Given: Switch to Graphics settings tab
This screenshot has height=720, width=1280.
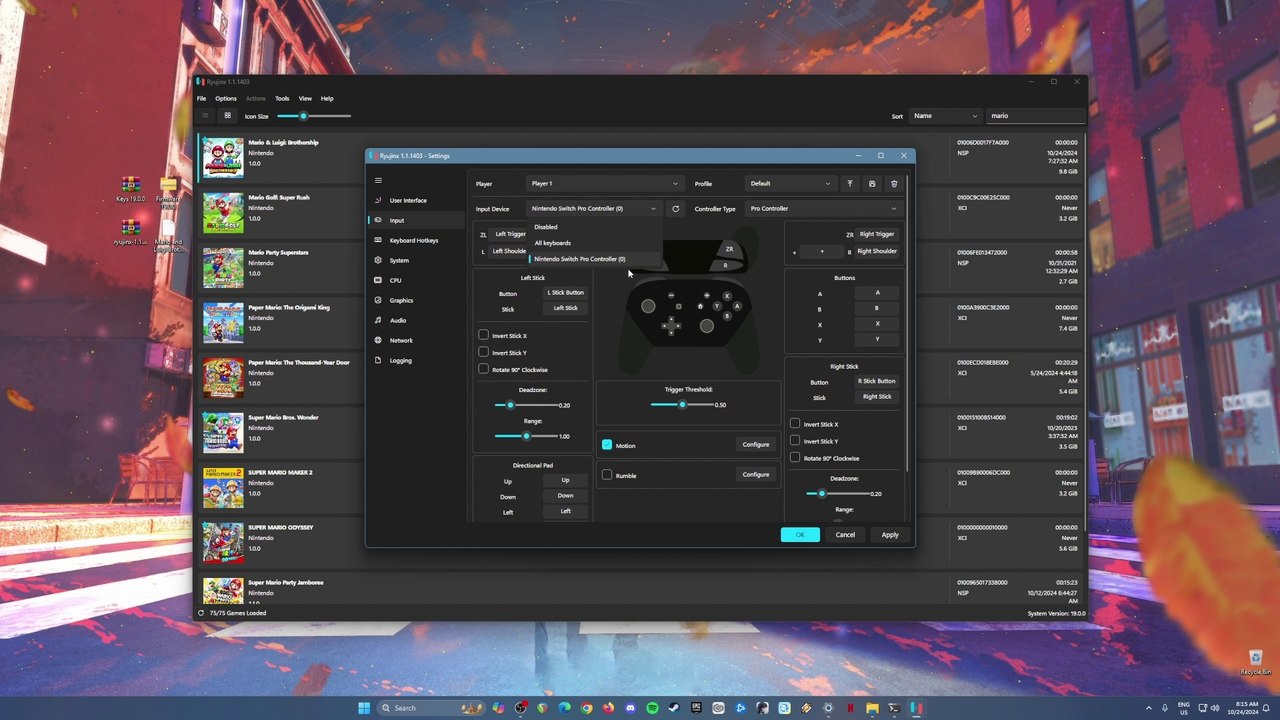Looking at the screenshot, I should (416, 300).
